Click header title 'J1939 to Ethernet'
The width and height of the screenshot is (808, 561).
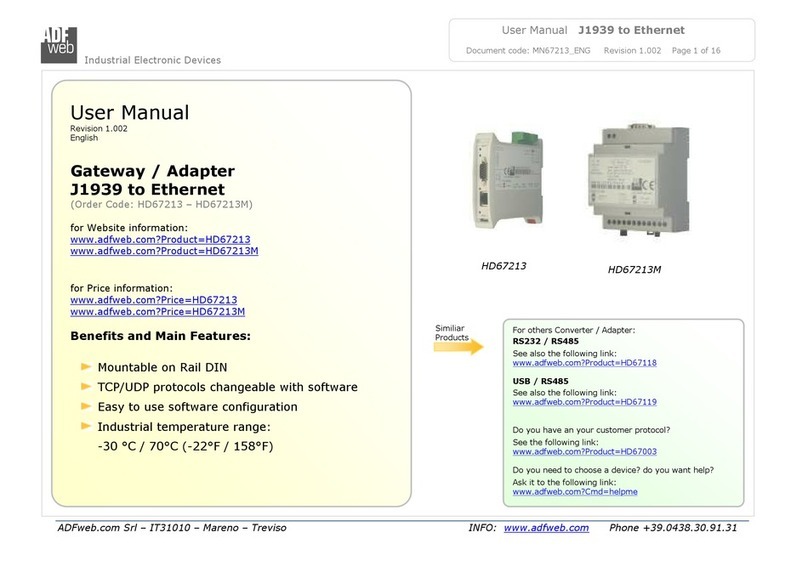[631, 30]
